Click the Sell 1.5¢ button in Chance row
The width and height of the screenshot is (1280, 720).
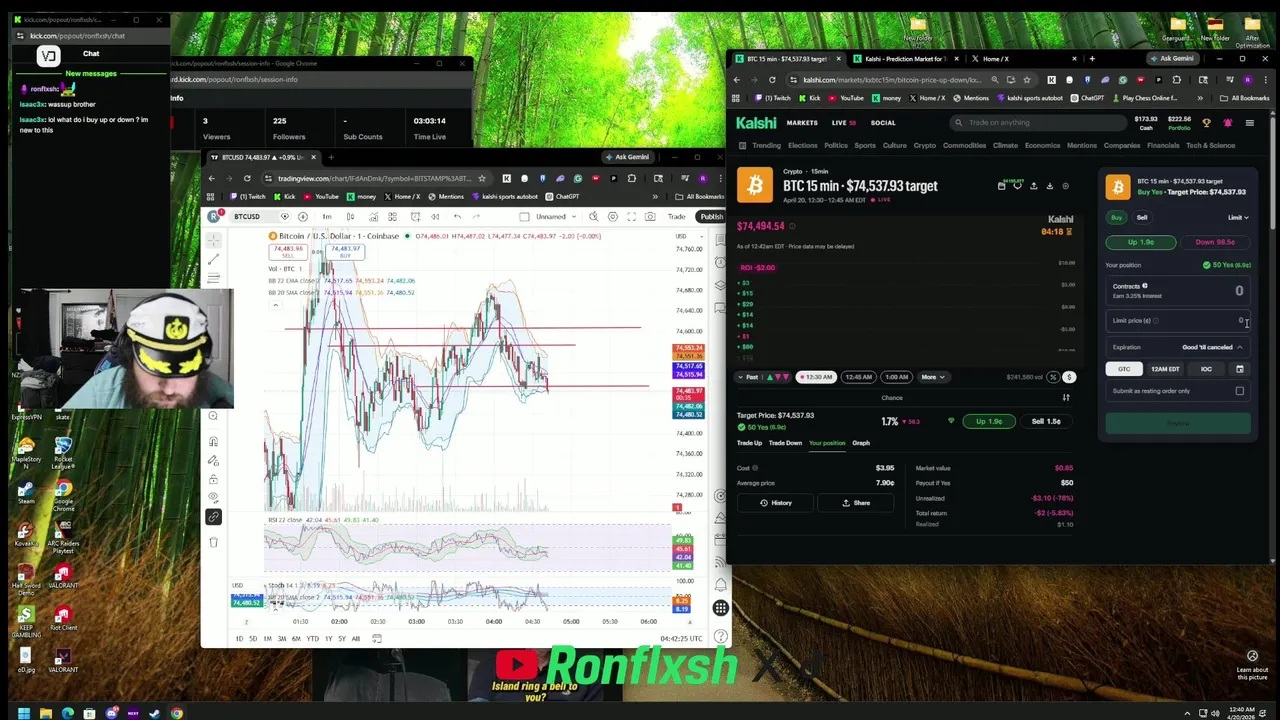click(x=1046, y=421)
